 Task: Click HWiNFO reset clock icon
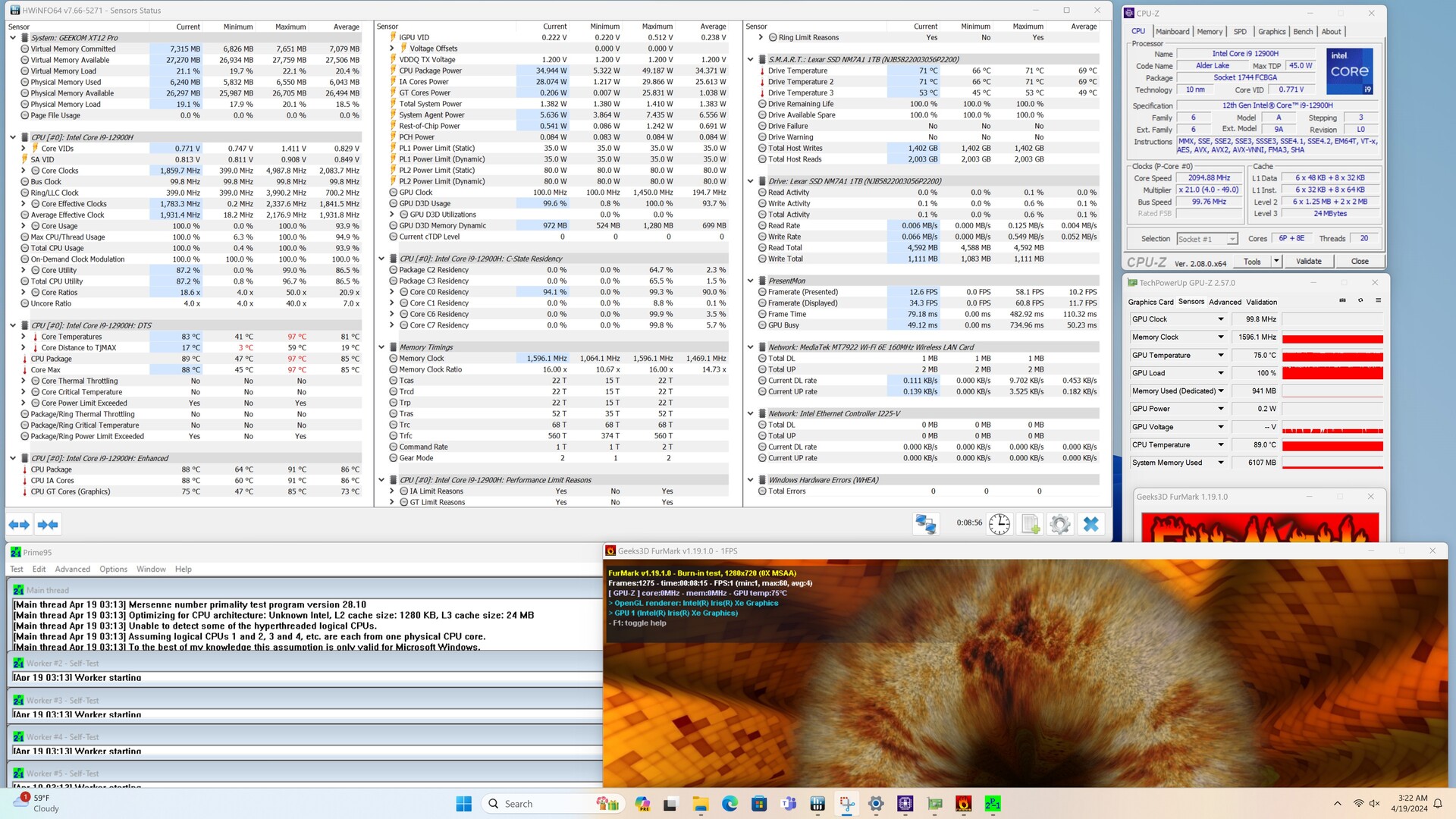(999, 524)
